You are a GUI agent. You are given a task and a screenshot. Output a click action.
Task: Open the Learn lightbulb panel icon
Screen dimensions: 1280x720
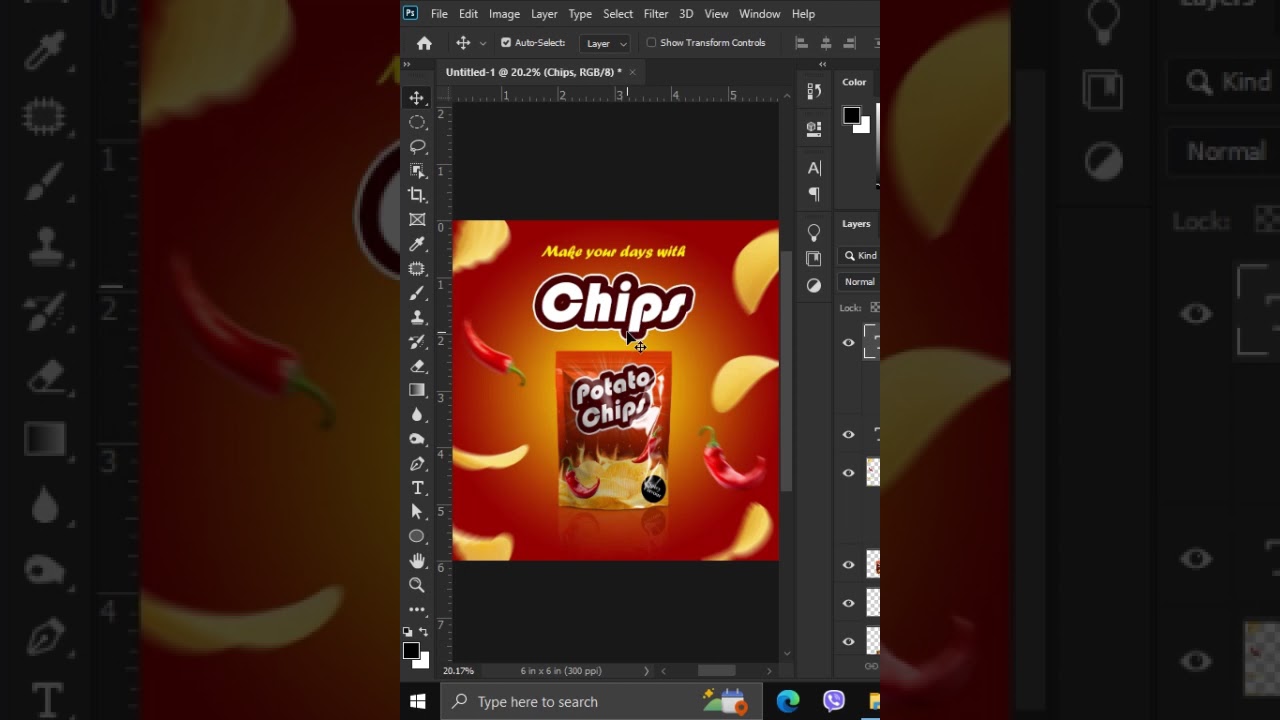pos(814,232)
